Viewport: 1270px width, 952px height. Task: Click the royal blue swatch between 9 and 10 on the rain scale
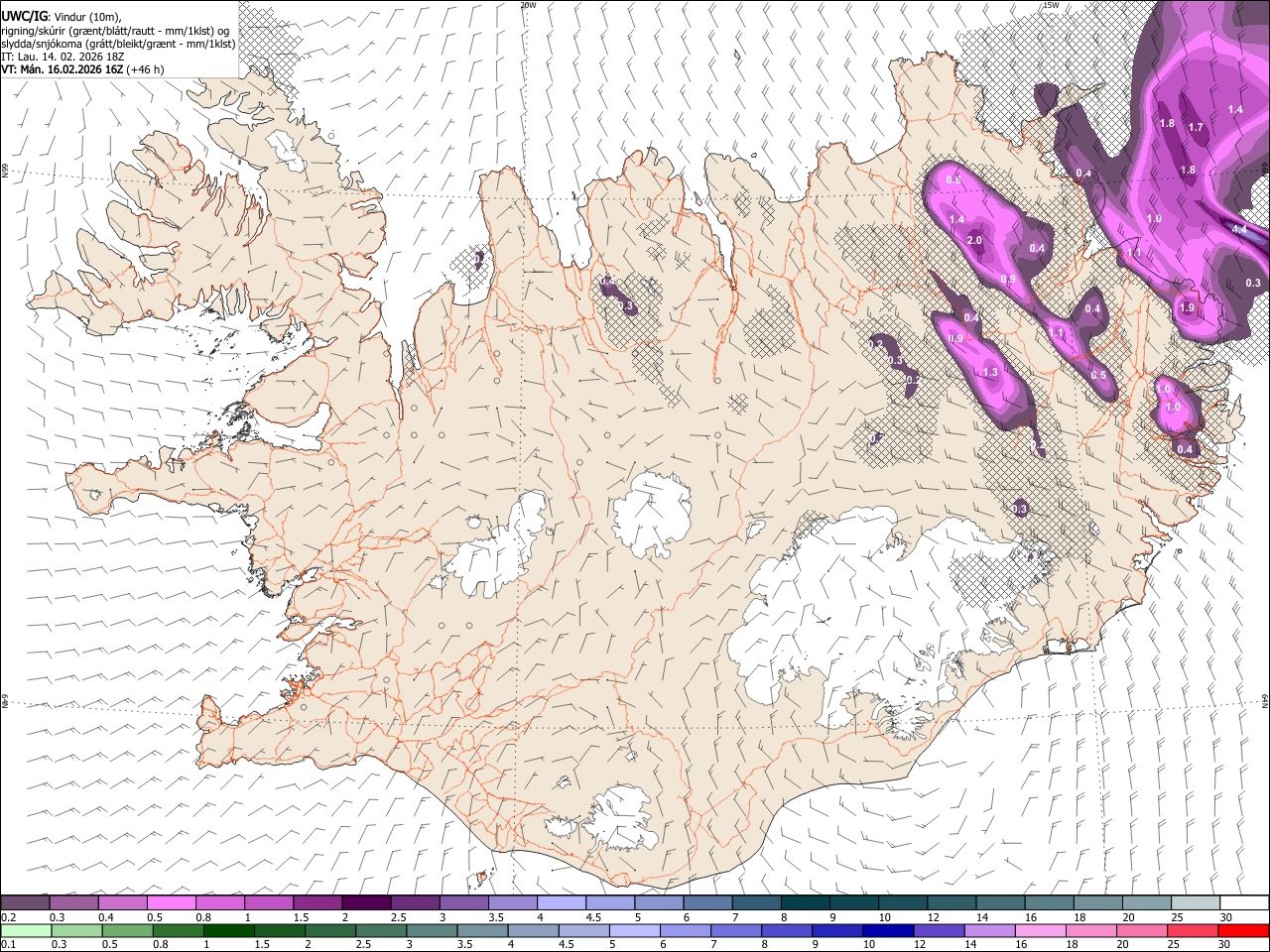pos(837,930)
